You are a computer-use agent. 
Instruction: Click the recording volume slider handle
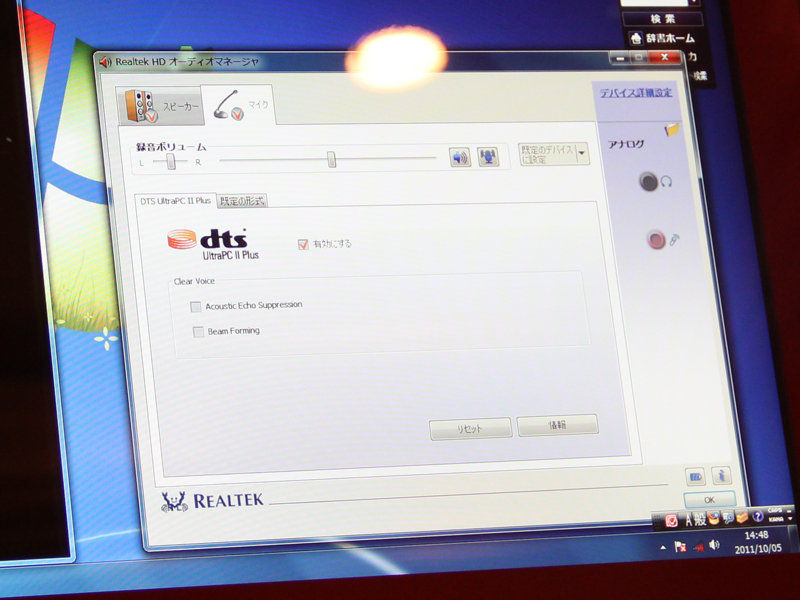click(331, 159)
